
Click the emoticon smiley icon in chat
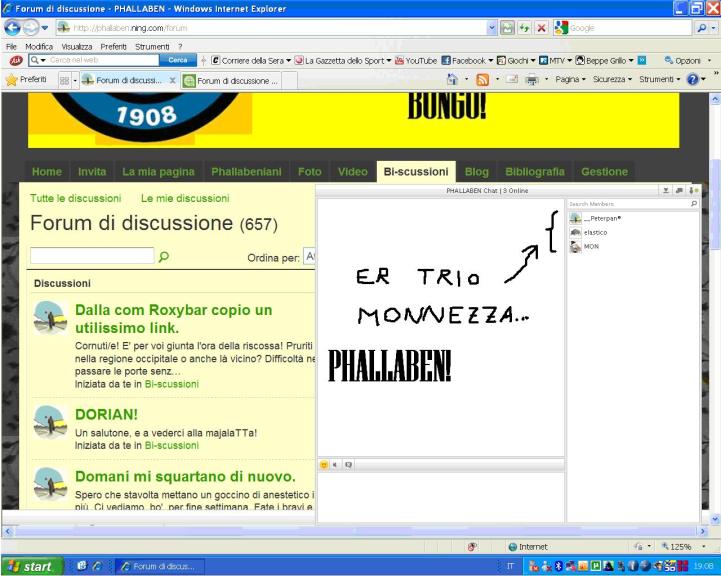[324, 465]
